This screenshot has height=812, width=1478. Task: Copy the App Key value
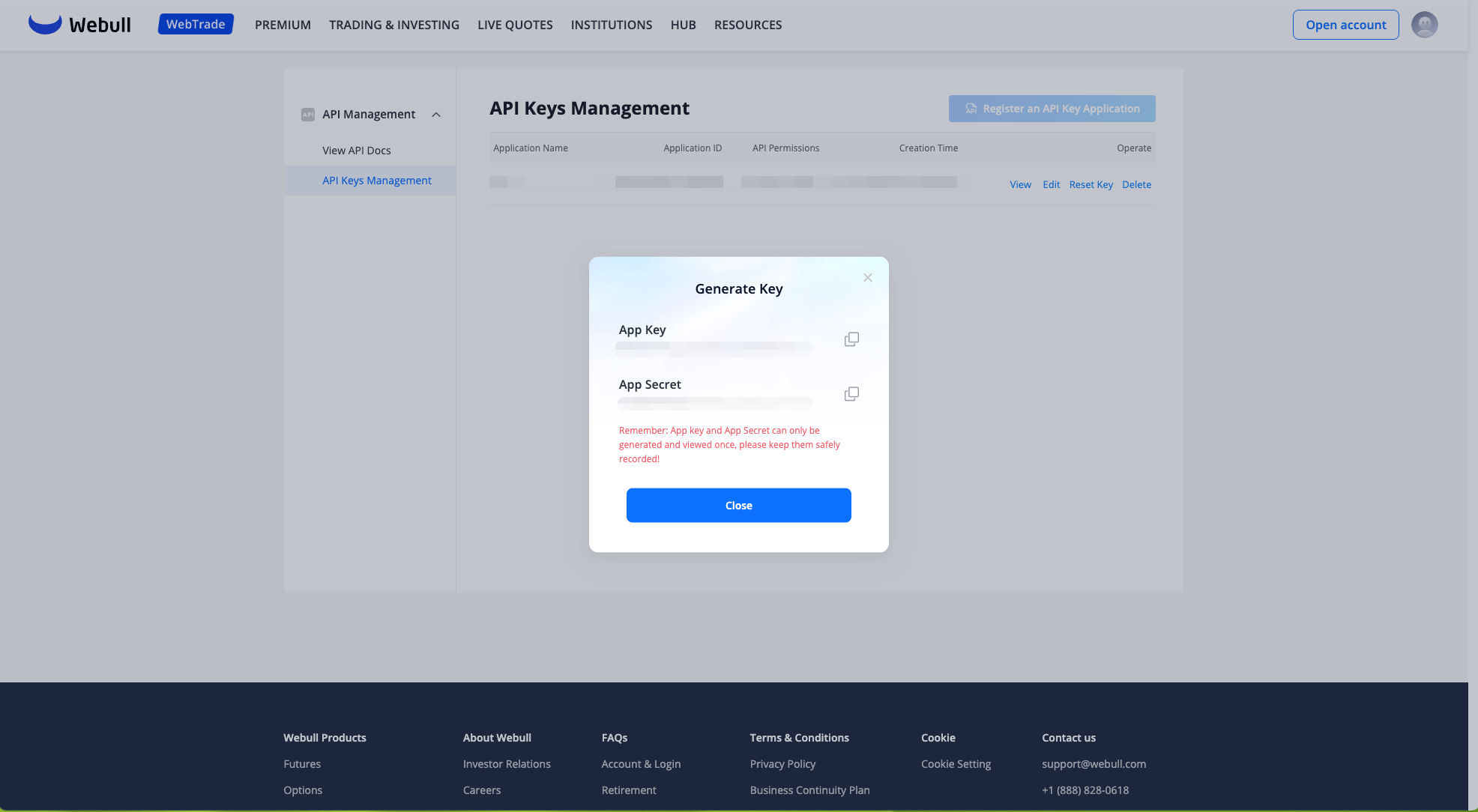(851, 339)
